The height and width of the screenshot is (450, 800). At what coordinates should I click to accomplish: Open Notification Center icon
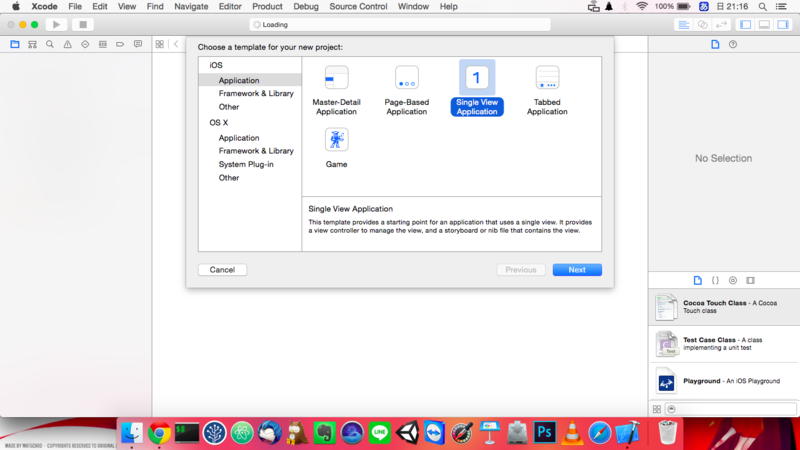click(781, 7)
